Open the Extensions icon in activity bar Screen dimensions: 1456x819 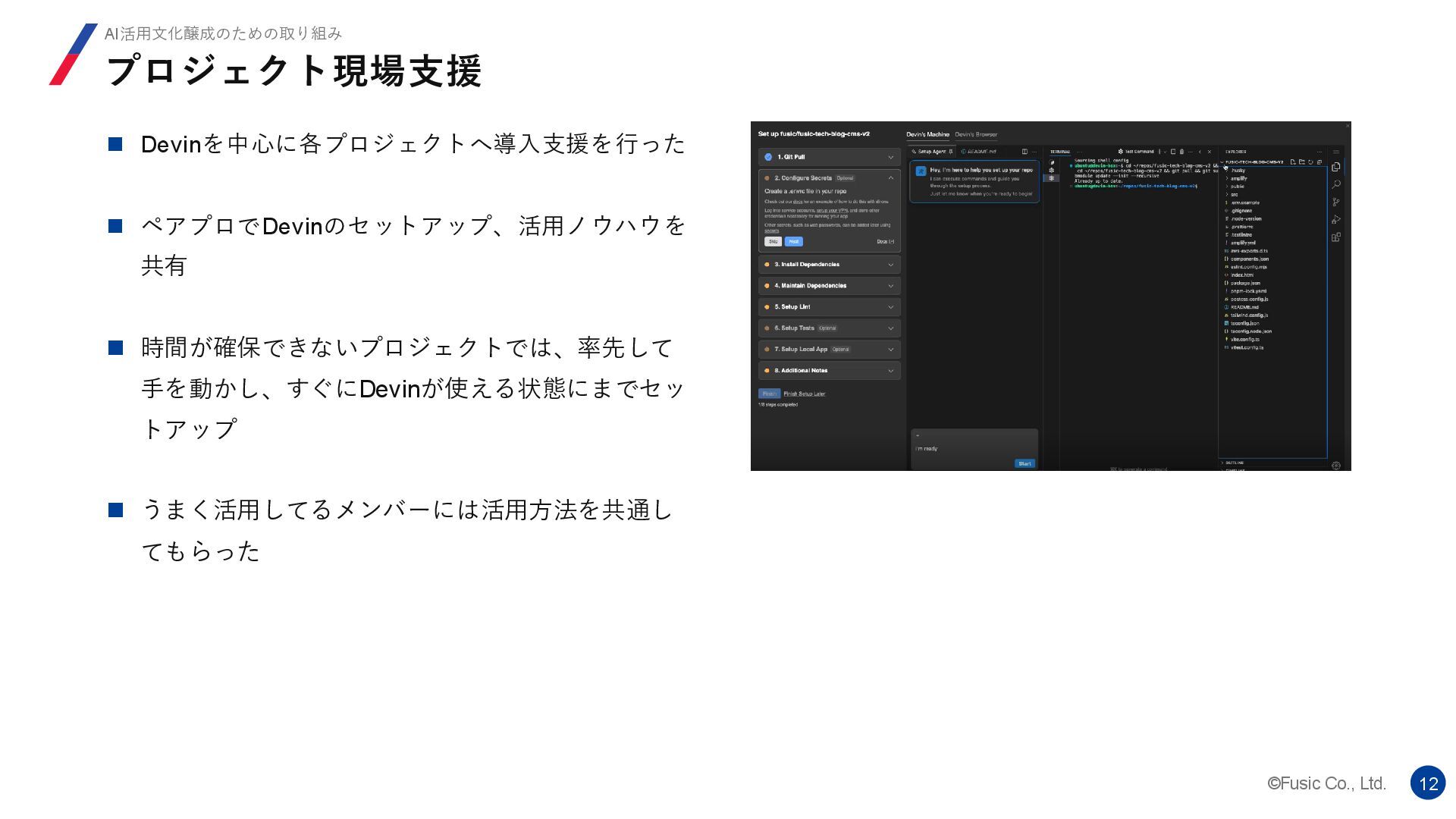click(x=1336, y=237)
